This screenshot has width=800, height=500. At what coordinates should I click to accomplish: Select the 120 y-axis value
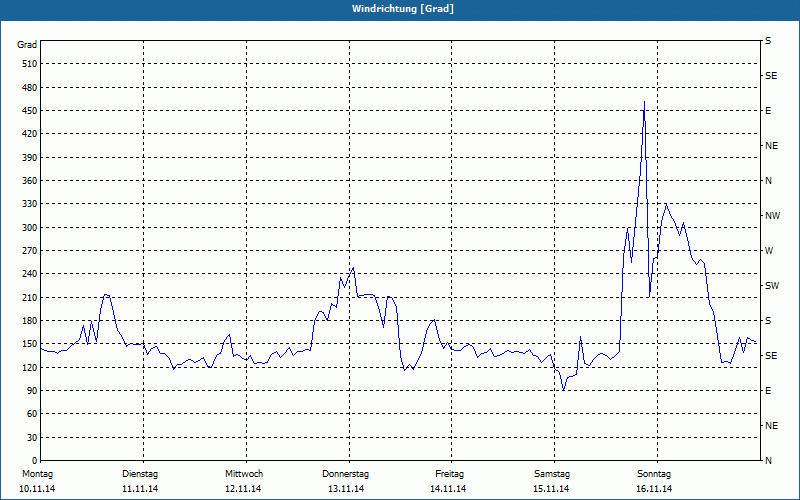[x=30, y=368]
